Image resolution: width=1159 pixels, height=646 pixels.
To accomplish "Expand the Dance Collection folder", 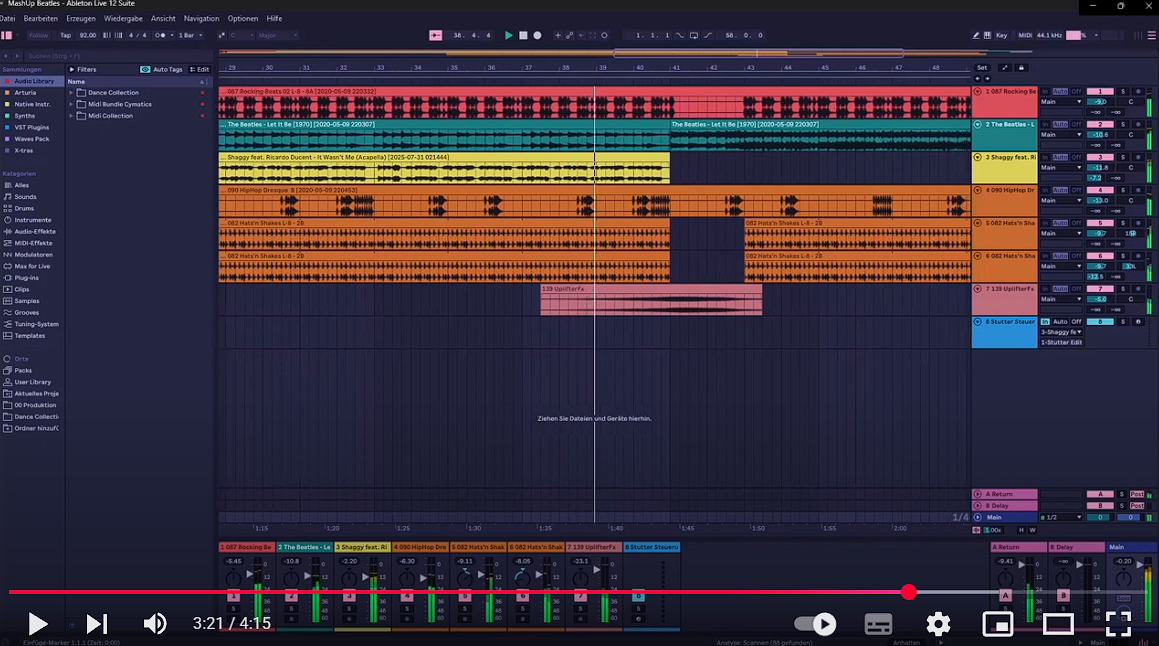I will point(72,93).
